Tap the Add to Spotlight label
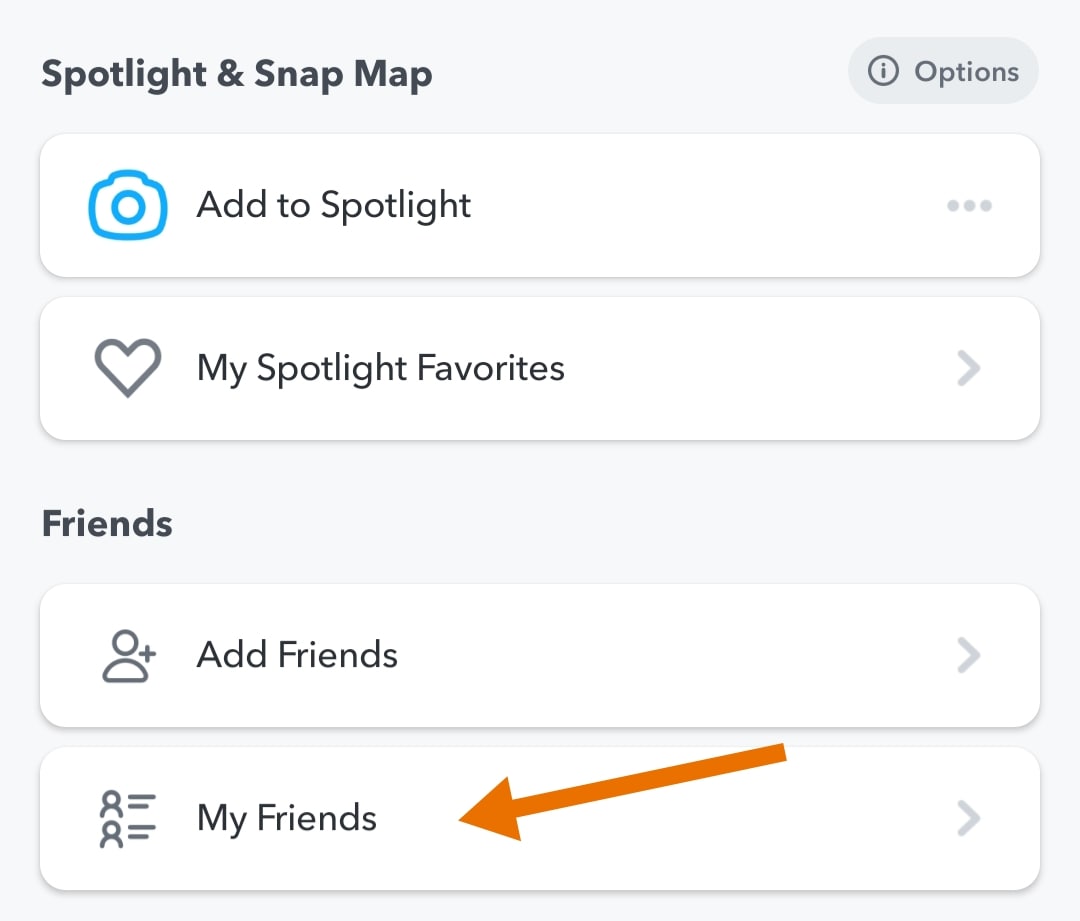Image resolution: width=1080 pixels, height=921 pixels. pyautogui.click(x=334, y=206)
